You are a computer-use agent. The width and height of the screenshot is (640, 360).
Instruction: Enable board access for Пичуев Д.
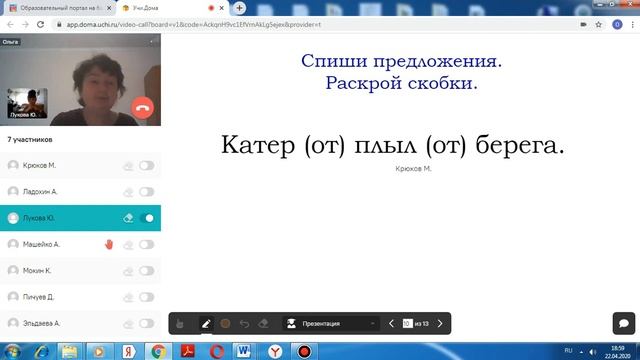(146, 297)
